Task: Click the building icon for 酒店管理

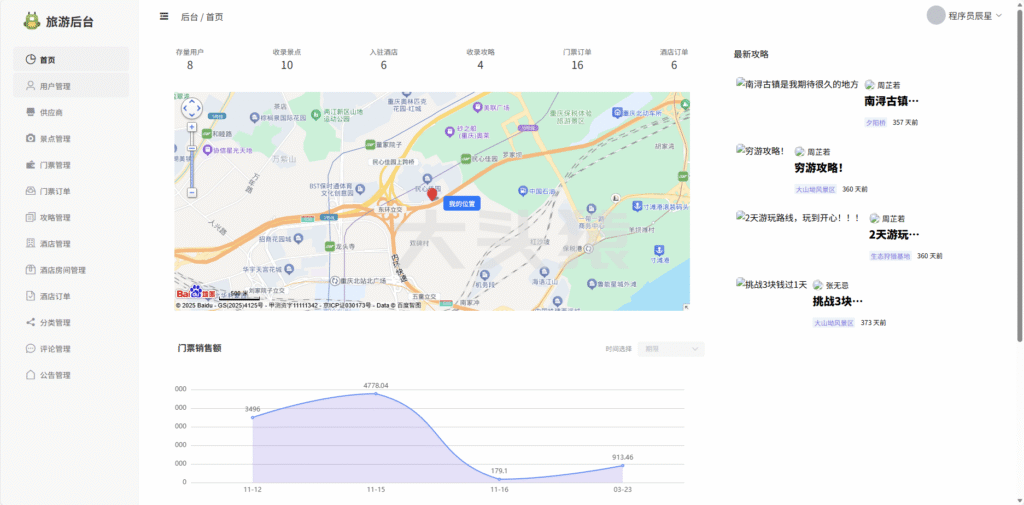Action: tap(31, 243)
